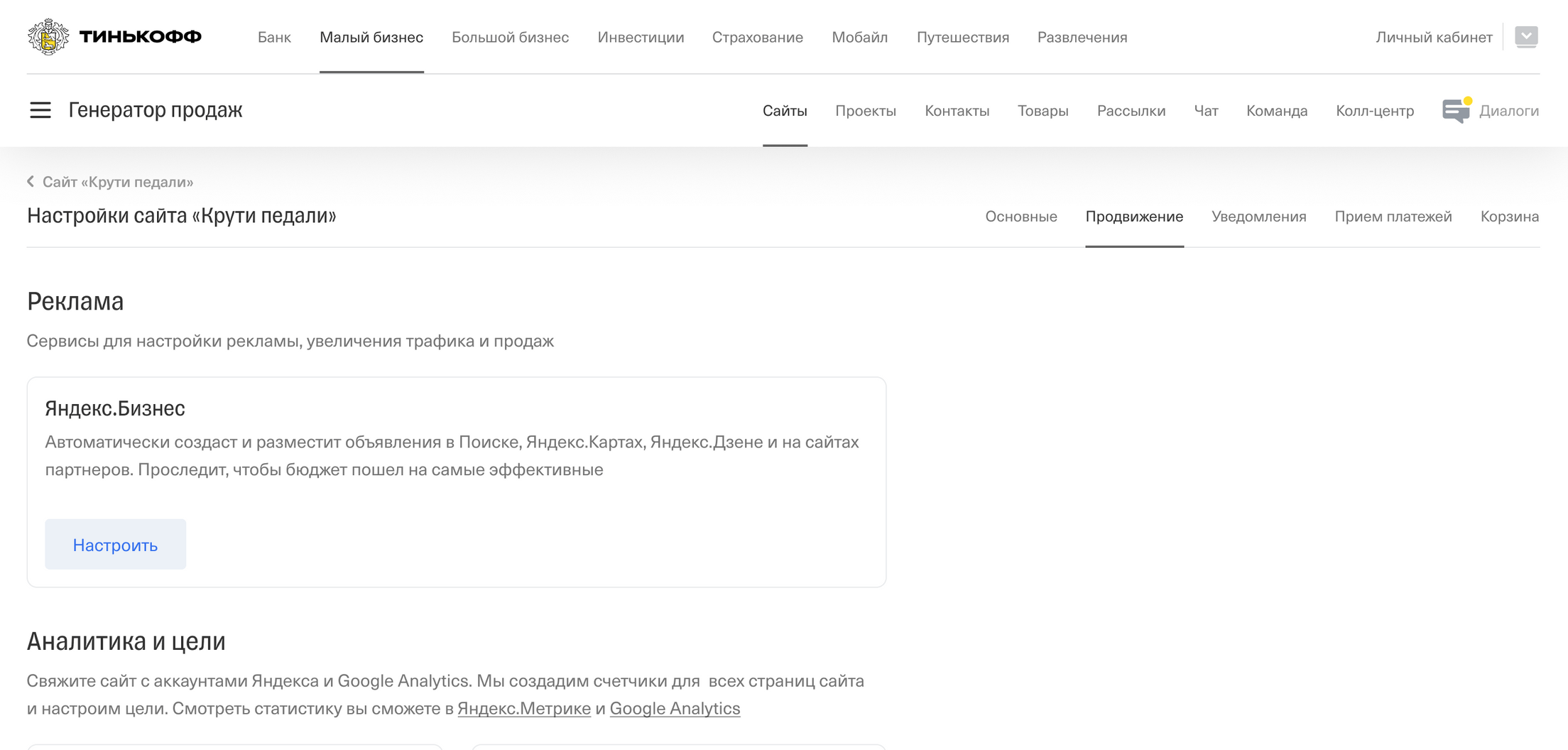The image size is (1568, 750).
Task: Return to Сайт «Крути педали» breadcrumb
Action: pyautogui.click(x=118, y=182)
